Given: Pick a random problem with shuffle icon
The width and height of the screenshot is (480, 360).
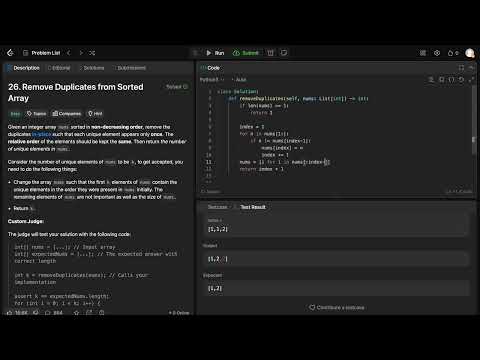Looking at the screenshot, I should click(x=92, y=53).
